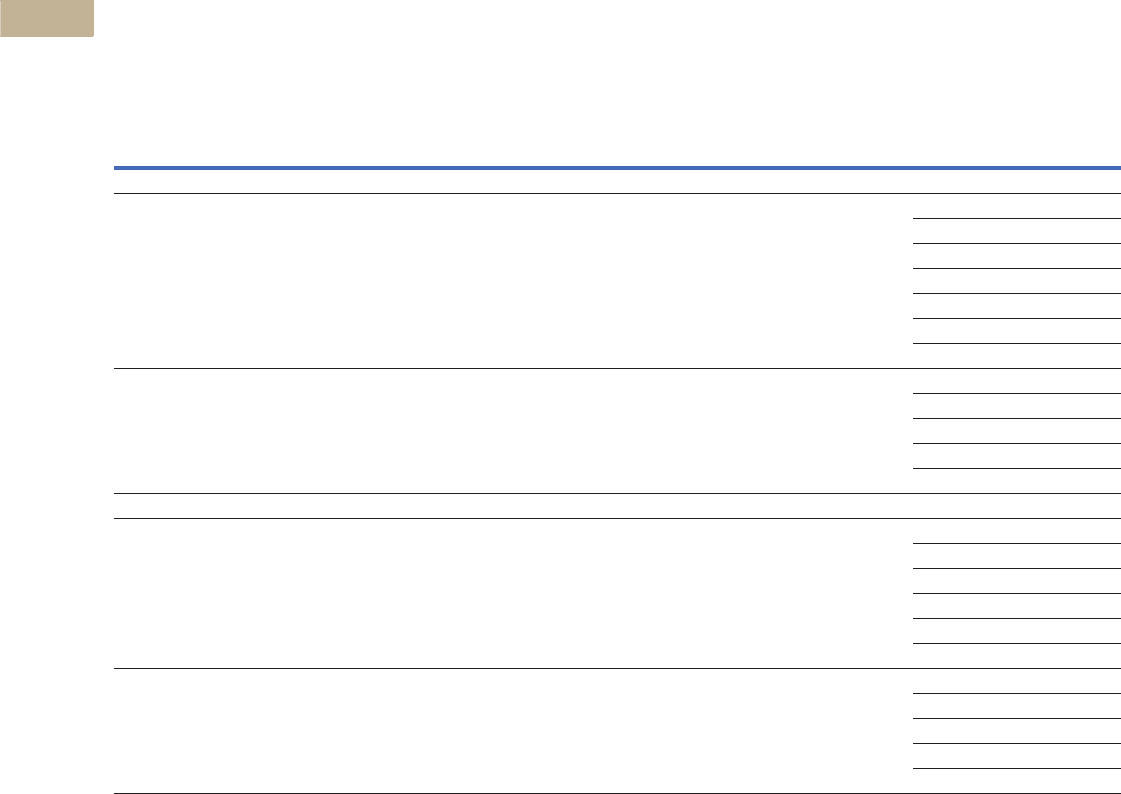The width and height of the screenshot is (1121, 794).
Task: Click the large blank left cell of first section
Action: pyautogui.click(x=513, y=281)
